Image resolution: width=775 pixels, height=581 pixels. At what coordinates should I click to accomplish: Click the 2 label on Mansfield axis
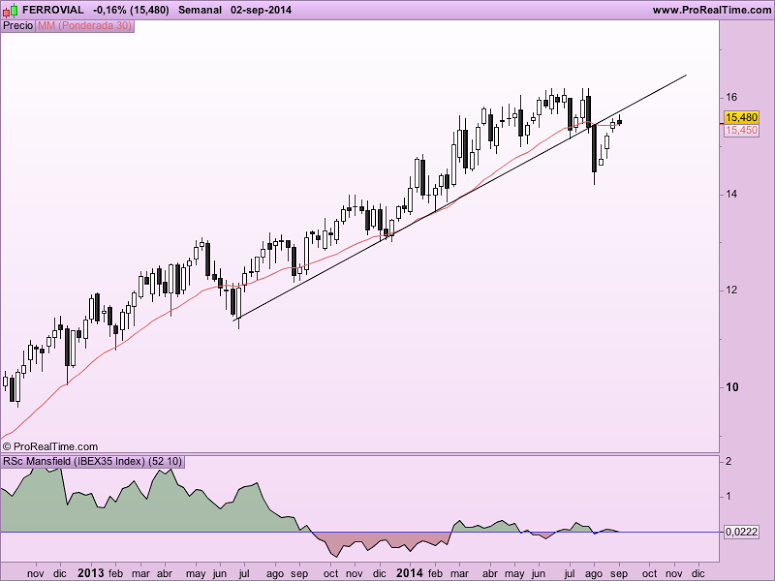pos(728,462)
